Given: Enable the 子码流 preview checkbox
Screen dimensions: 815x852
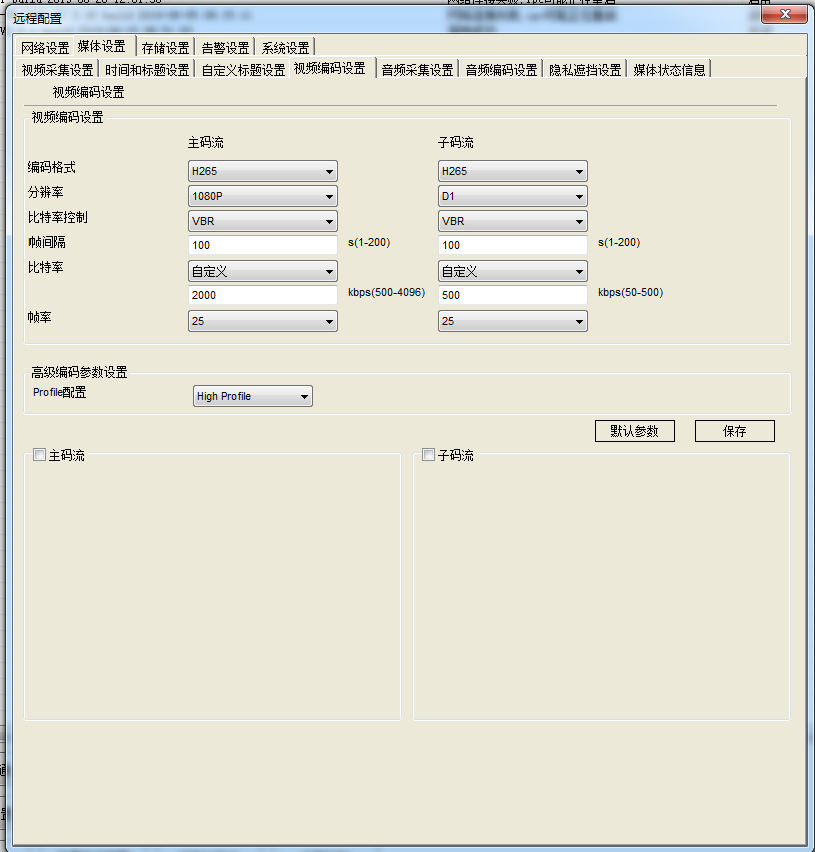Looking at the screenshot, I should tap(428, 455).
